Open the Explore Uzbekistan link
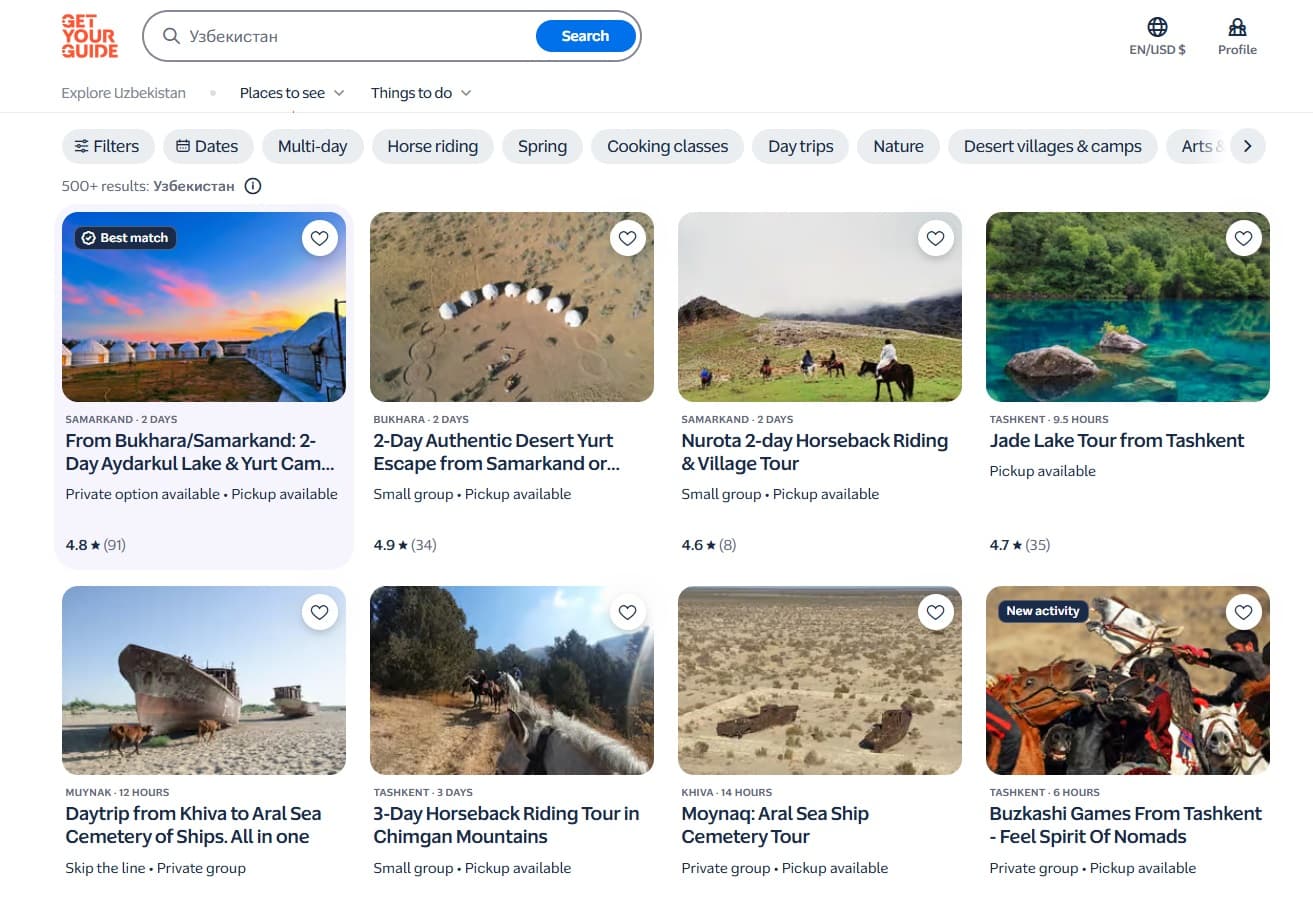This screenshot has width=1313, height=915. [x=124, y=93]
